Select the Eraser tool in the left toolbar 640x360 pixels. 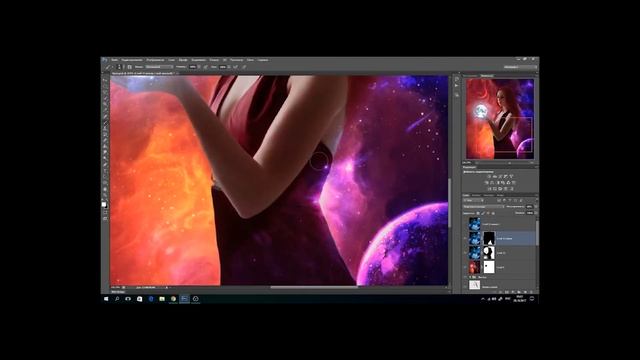(105, 140)
